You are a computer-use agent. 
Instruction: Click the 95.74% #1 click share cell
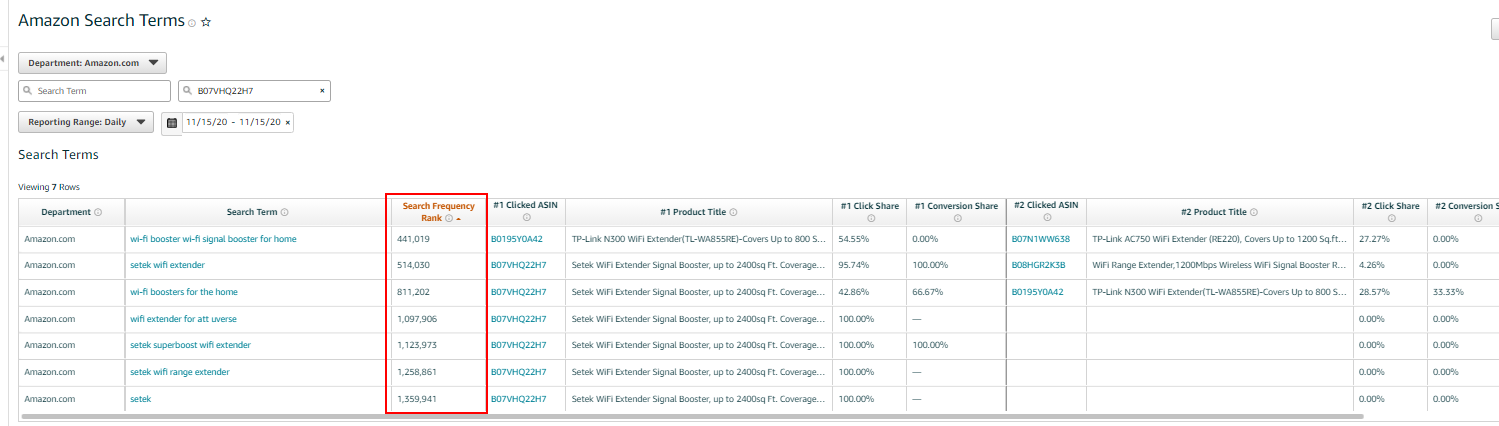tap(852, 265)
